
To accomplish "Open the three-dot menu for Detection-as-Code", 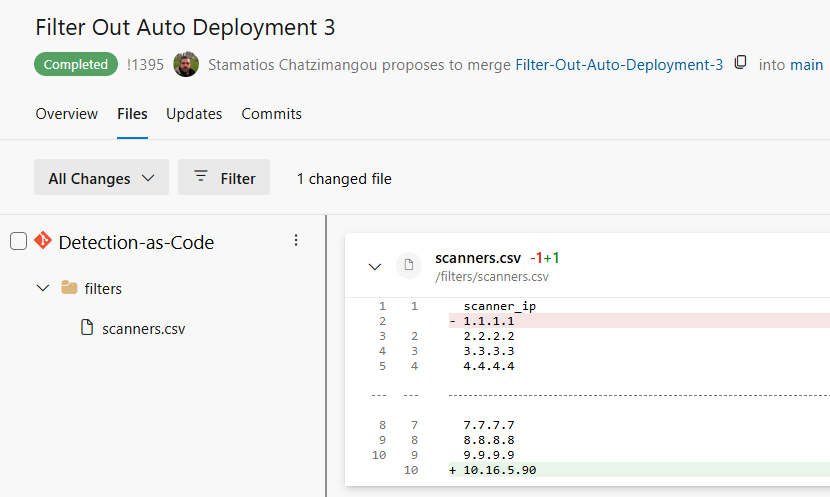I will [296, 240].
